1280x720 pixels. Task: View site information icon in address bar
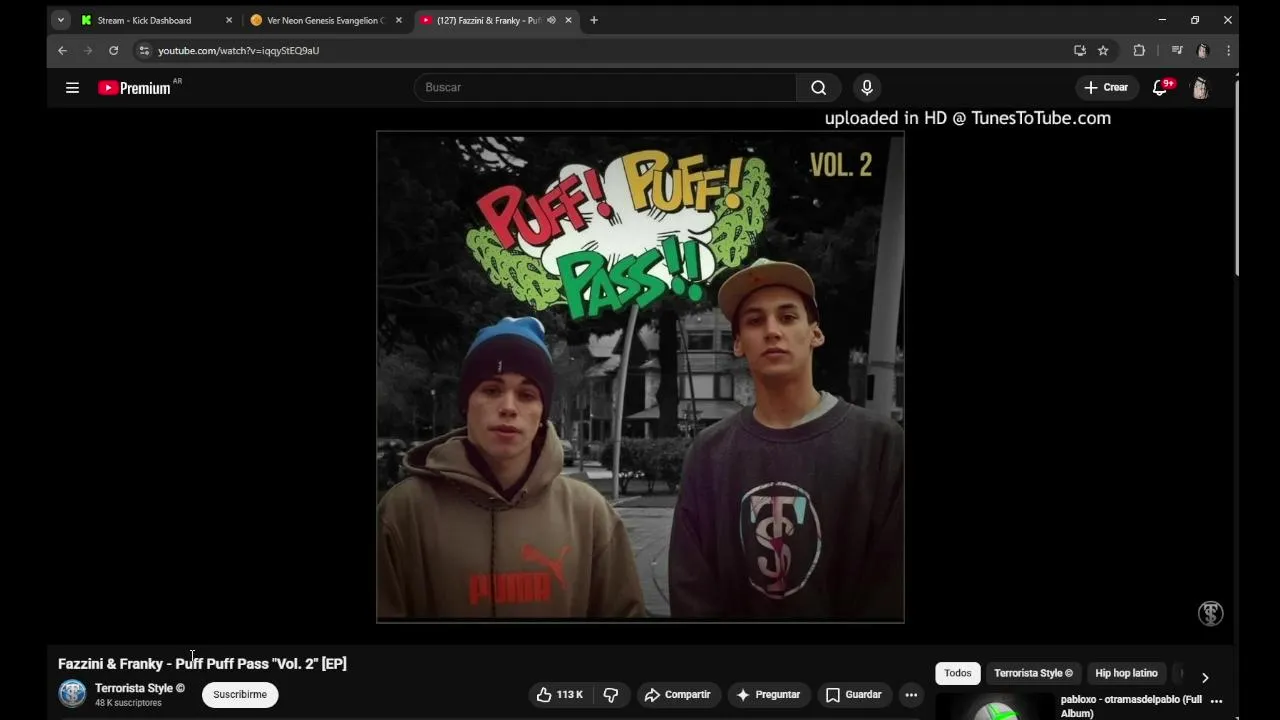(x=144, y=50)
